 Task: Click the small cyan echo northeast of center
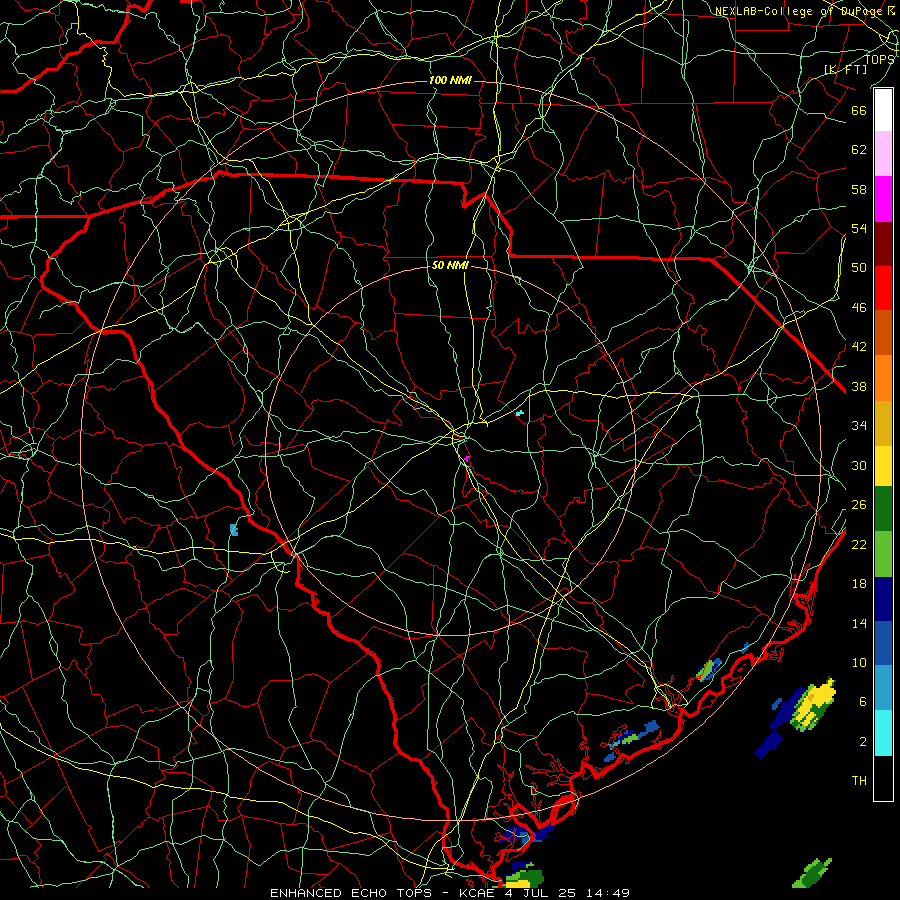[x=520, y=413]
